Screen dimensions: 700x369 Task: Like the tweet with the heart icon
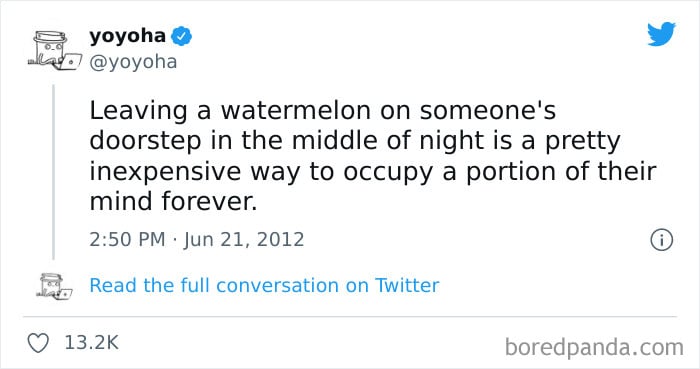pyautogui.click(x=38, y=343)
